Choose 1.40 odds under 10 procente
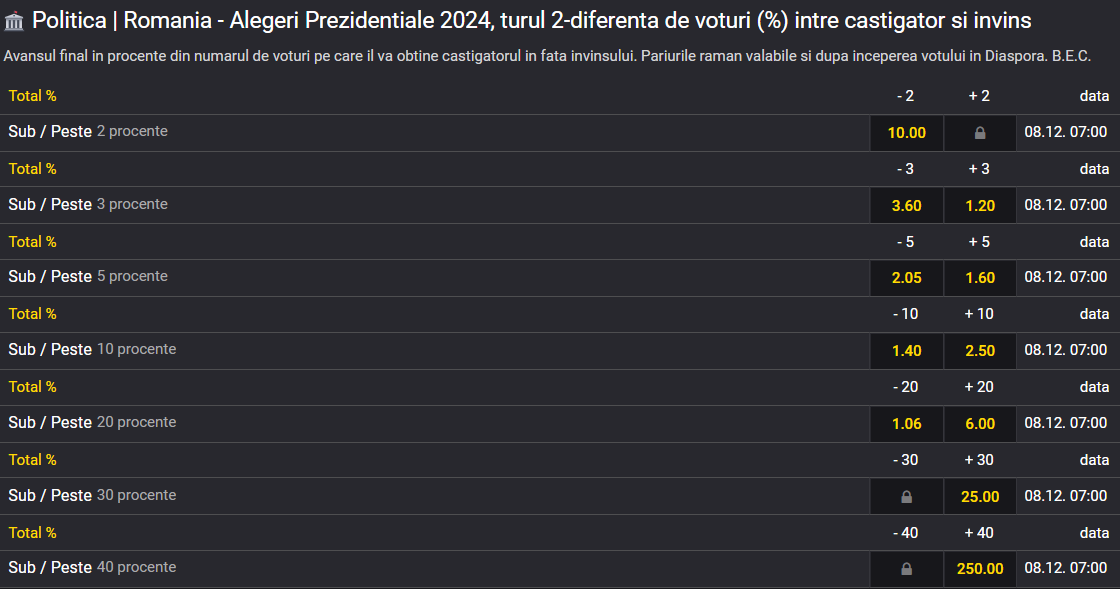Viewport: 1120px width, 589px height. [x=906, y=351]
